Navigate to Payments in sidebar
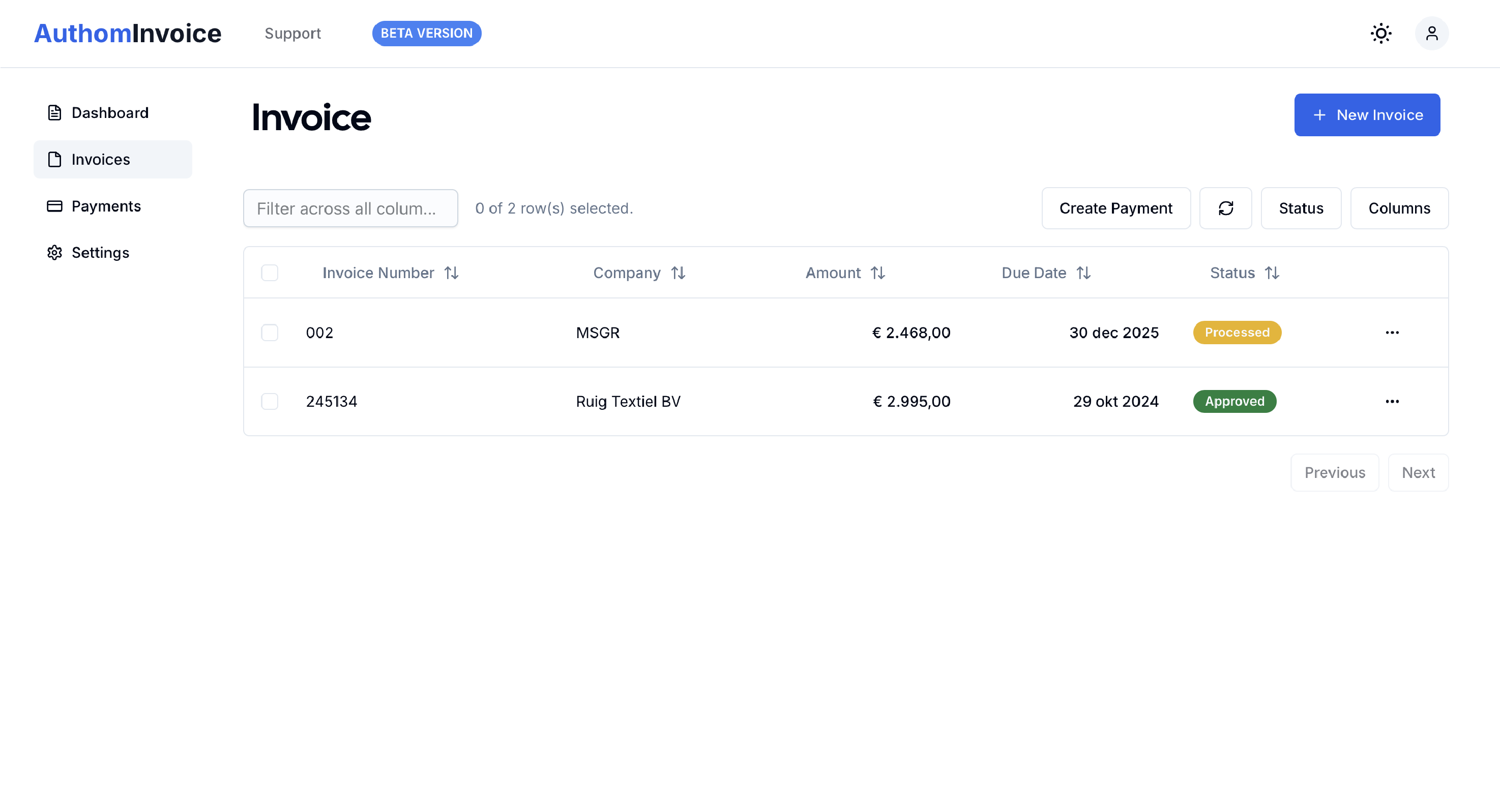The width and height of the screenshot is (1500, 812). 113,206
